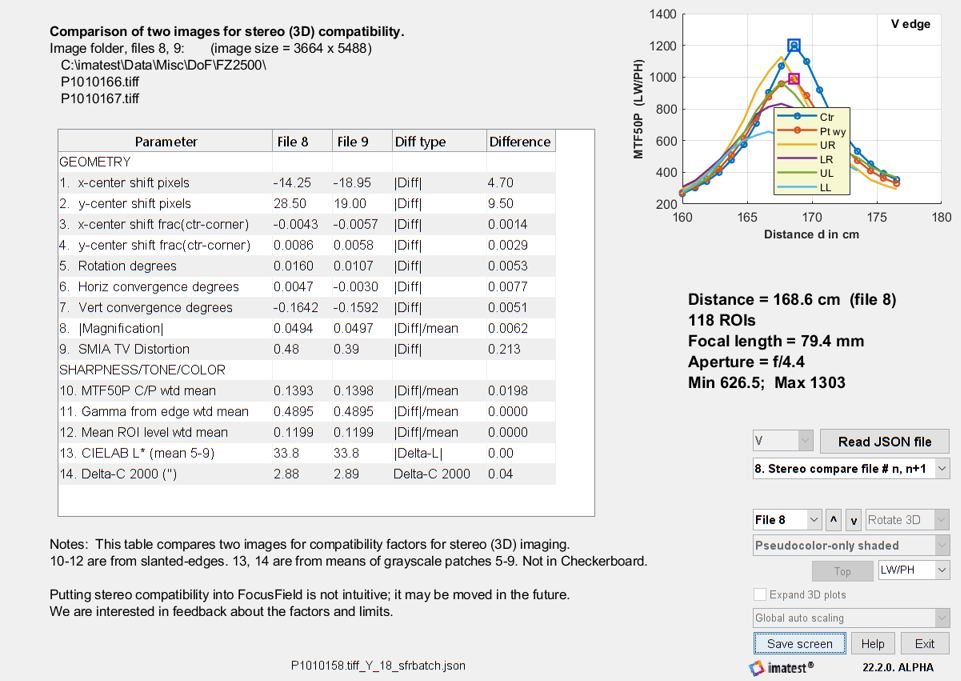This screenshot has height=681, width=961.
Task: Click the imatest logo icon
Action: pyautogui.click(x=758, y=668)
